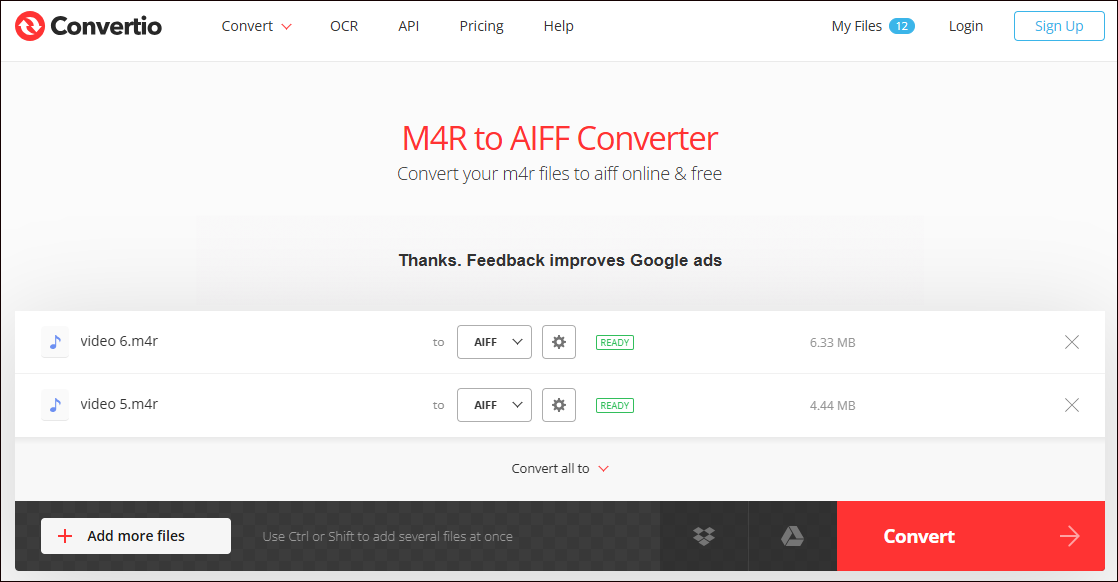Click the plus icon in Add more files
Screen dimensions: 1118x582
[x=65, y=536]
